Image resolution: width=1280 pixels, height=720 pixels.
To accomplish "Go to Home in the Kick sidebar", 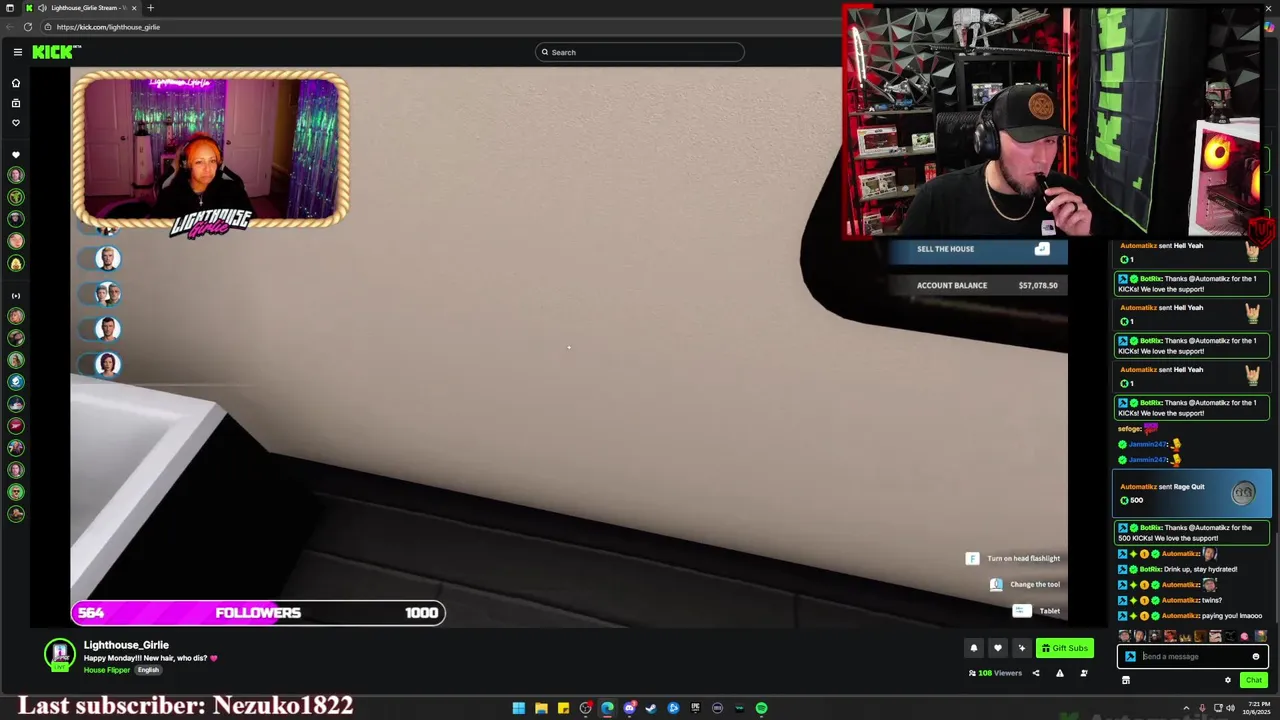I will pyautogui.click(x=16, y=83).
